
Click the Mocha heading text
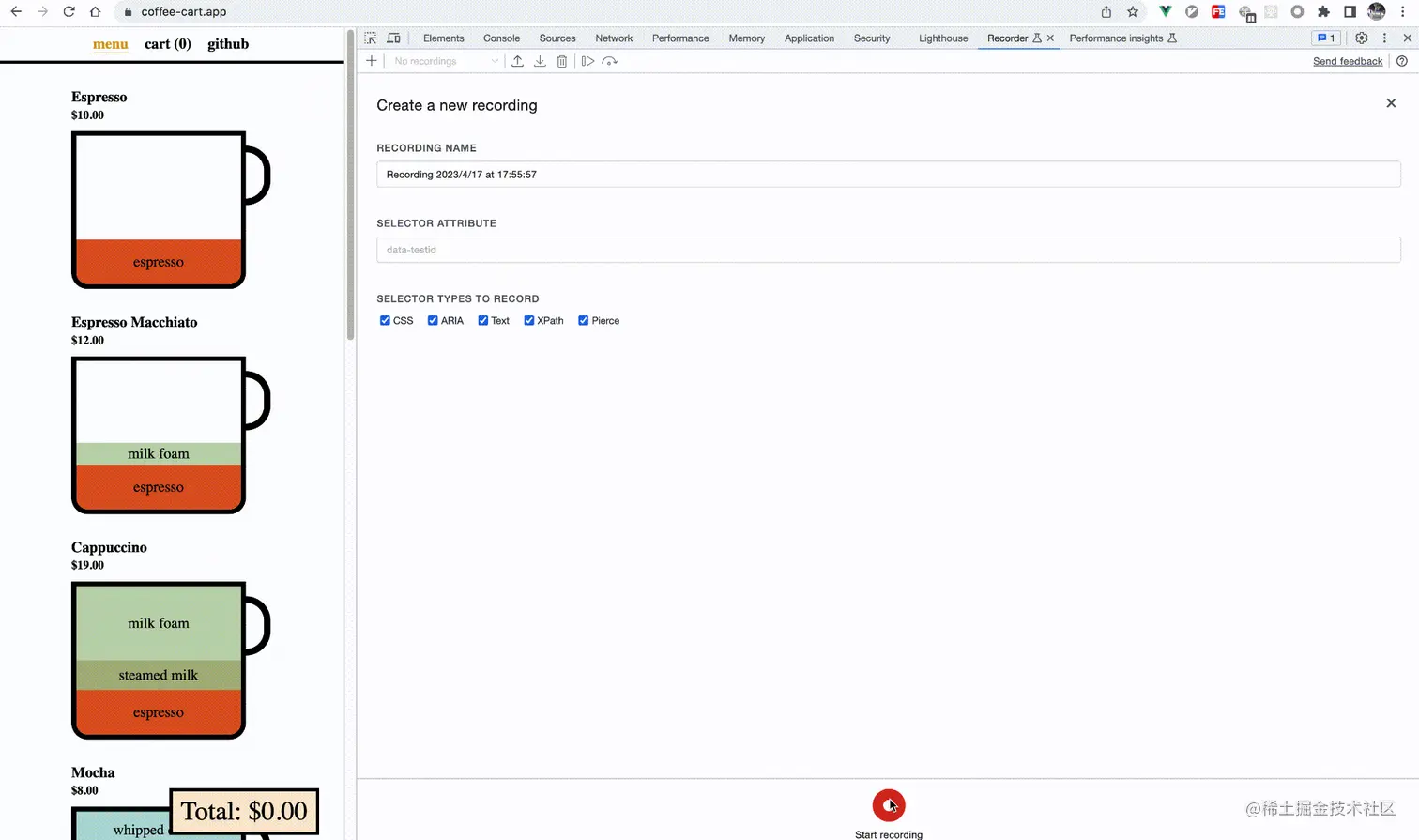tap(93, 772)
